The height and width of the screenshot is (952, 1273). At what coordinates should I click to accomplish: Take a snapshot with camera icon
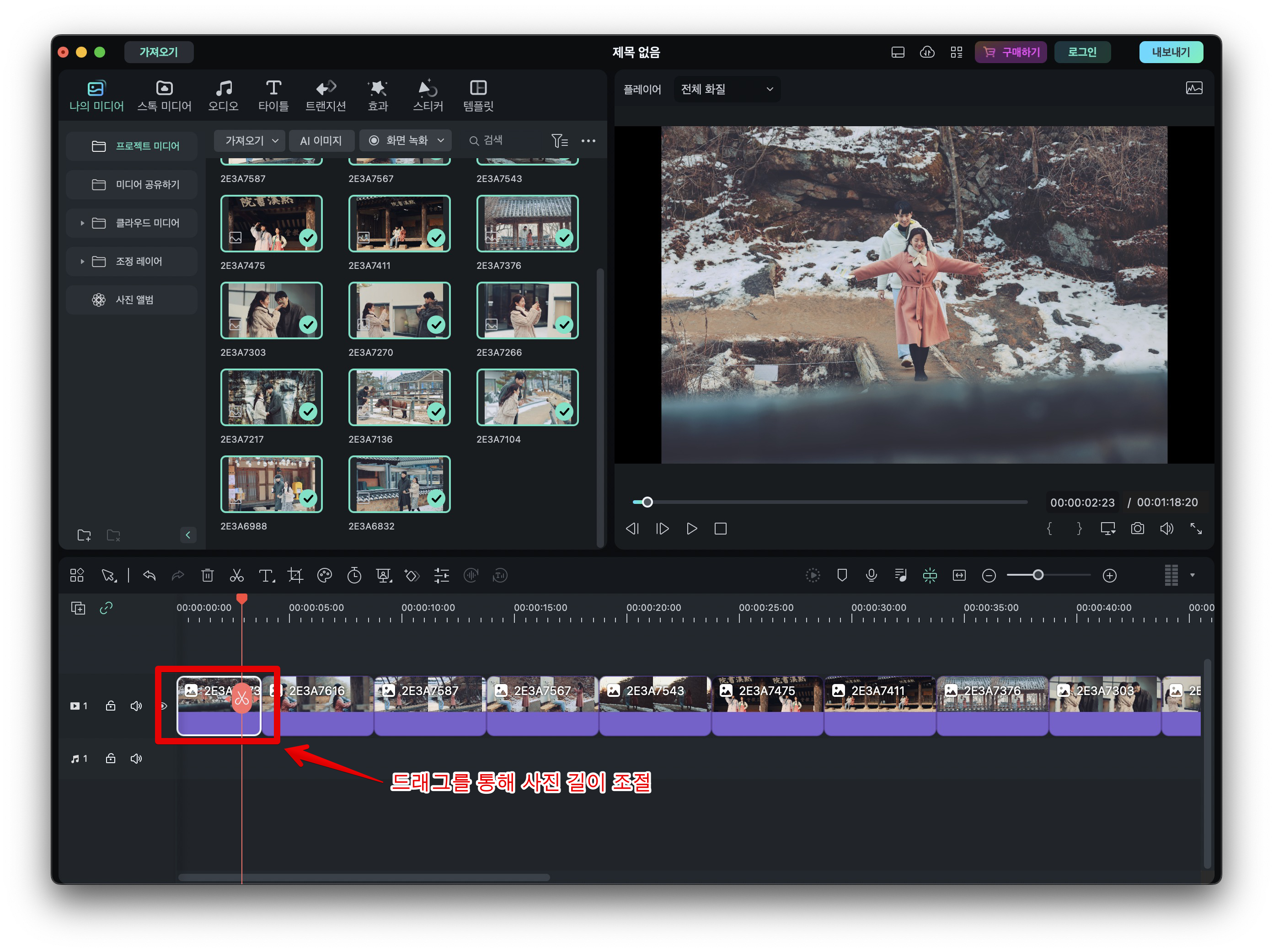[1137, 529]
